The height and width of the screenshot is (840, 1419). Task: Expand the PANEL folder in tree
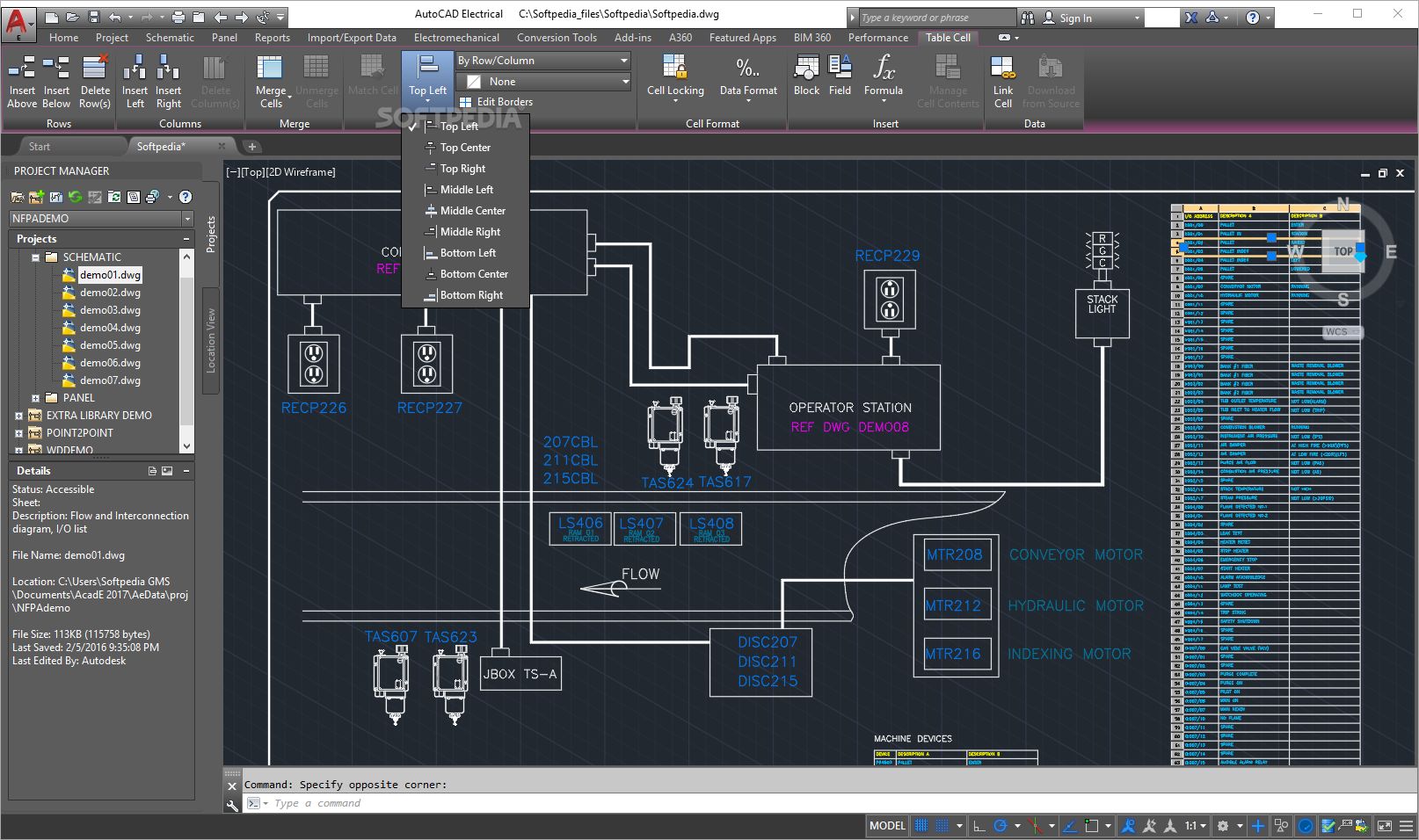35,398
